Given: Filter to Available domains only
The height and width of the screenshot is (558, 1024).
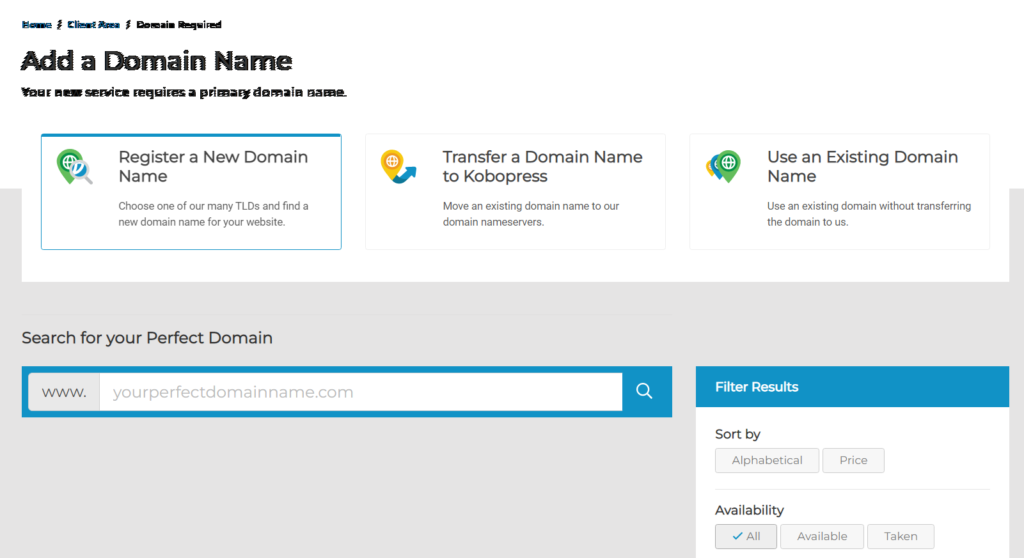Looking at the screenshot, I should click(x=822, y=536).
